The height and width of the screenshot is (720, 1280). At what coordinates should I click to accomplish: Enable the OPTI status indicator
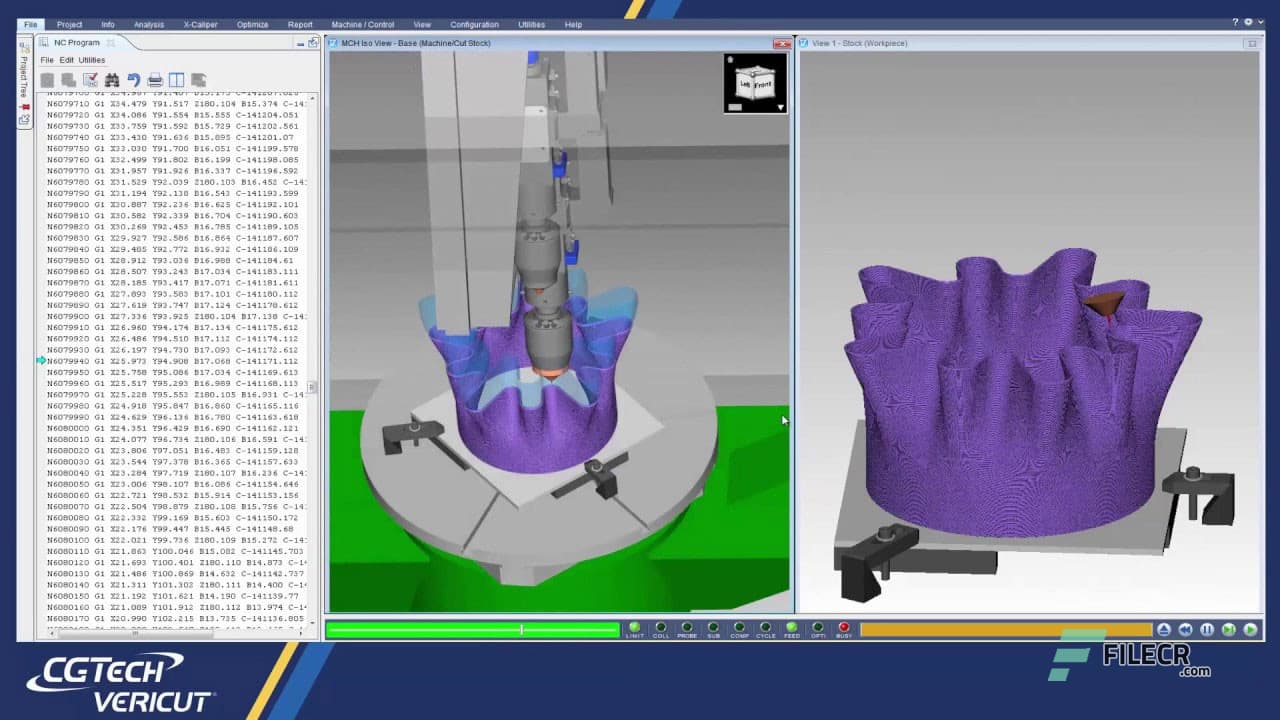[x=818, y=627]
